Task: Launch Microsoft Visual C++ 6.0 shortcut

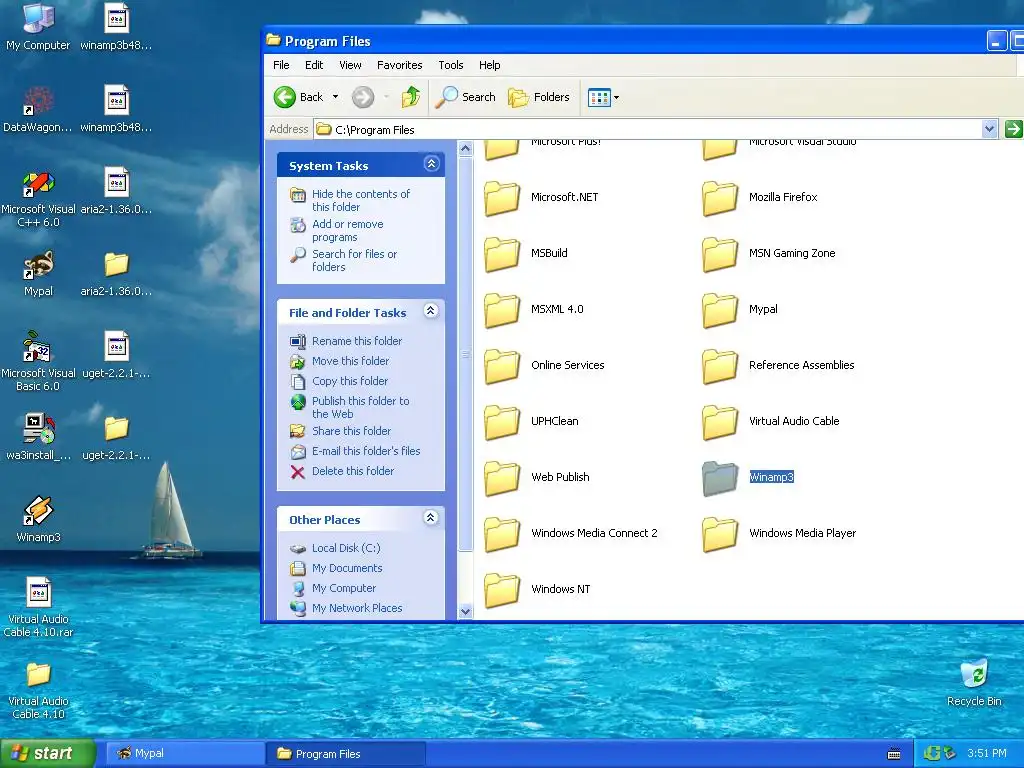Action: (x=38, y=198)
